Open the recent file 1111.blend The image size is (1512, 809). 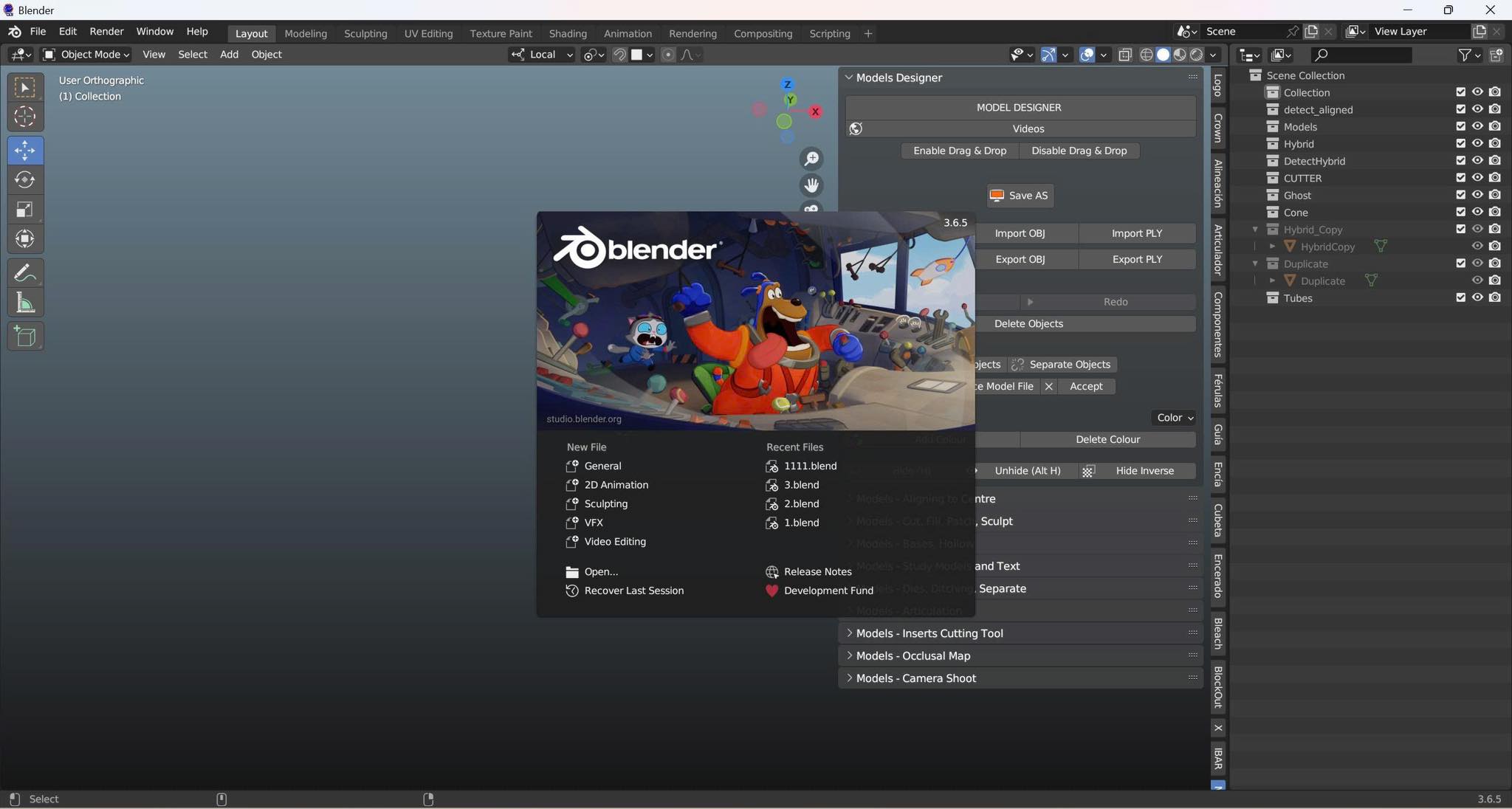tap(809, 466)
